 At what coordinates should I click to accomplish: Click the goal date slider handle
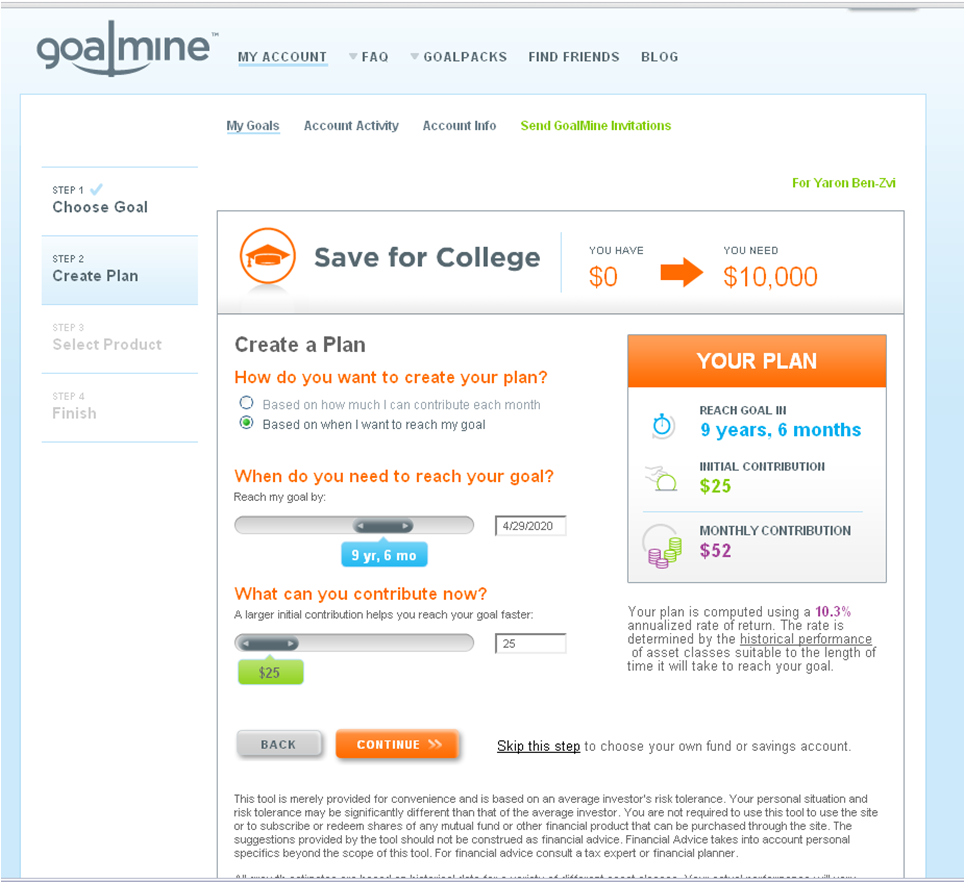[383, 525]
